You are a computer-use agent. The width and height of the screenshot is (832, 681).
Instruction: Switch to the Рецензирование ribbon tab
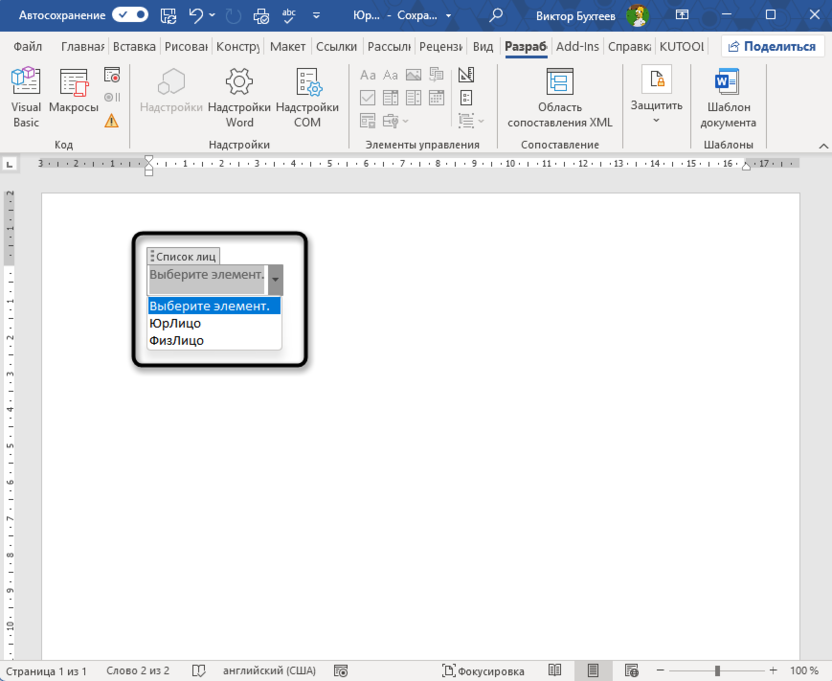tap(440, 46)
